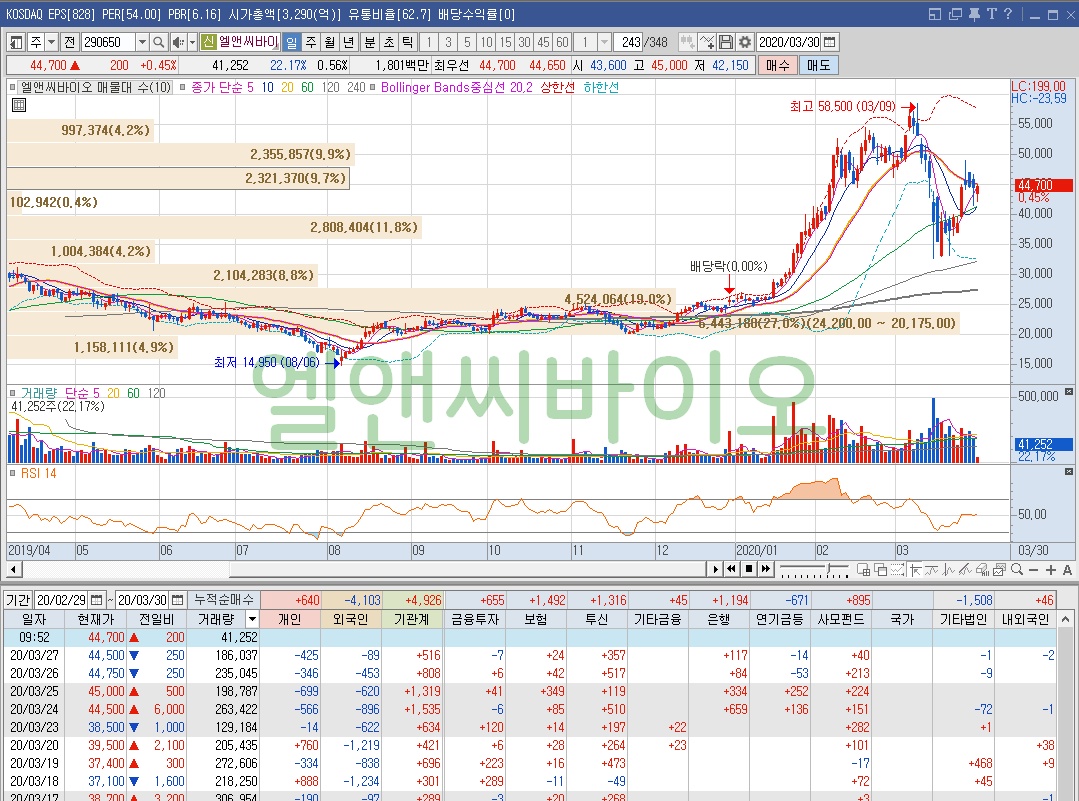Open dropdown arrow next to speaker icon
1079x801 pixels.
[x=193, y=43]
